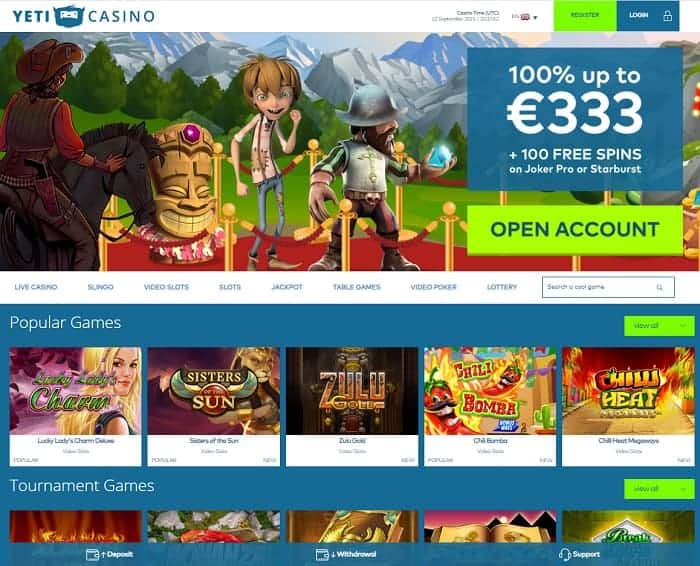700x566 pixels.
Task: Open Zulu Gold game thumbnail
Action: click(x=352, y=391)
